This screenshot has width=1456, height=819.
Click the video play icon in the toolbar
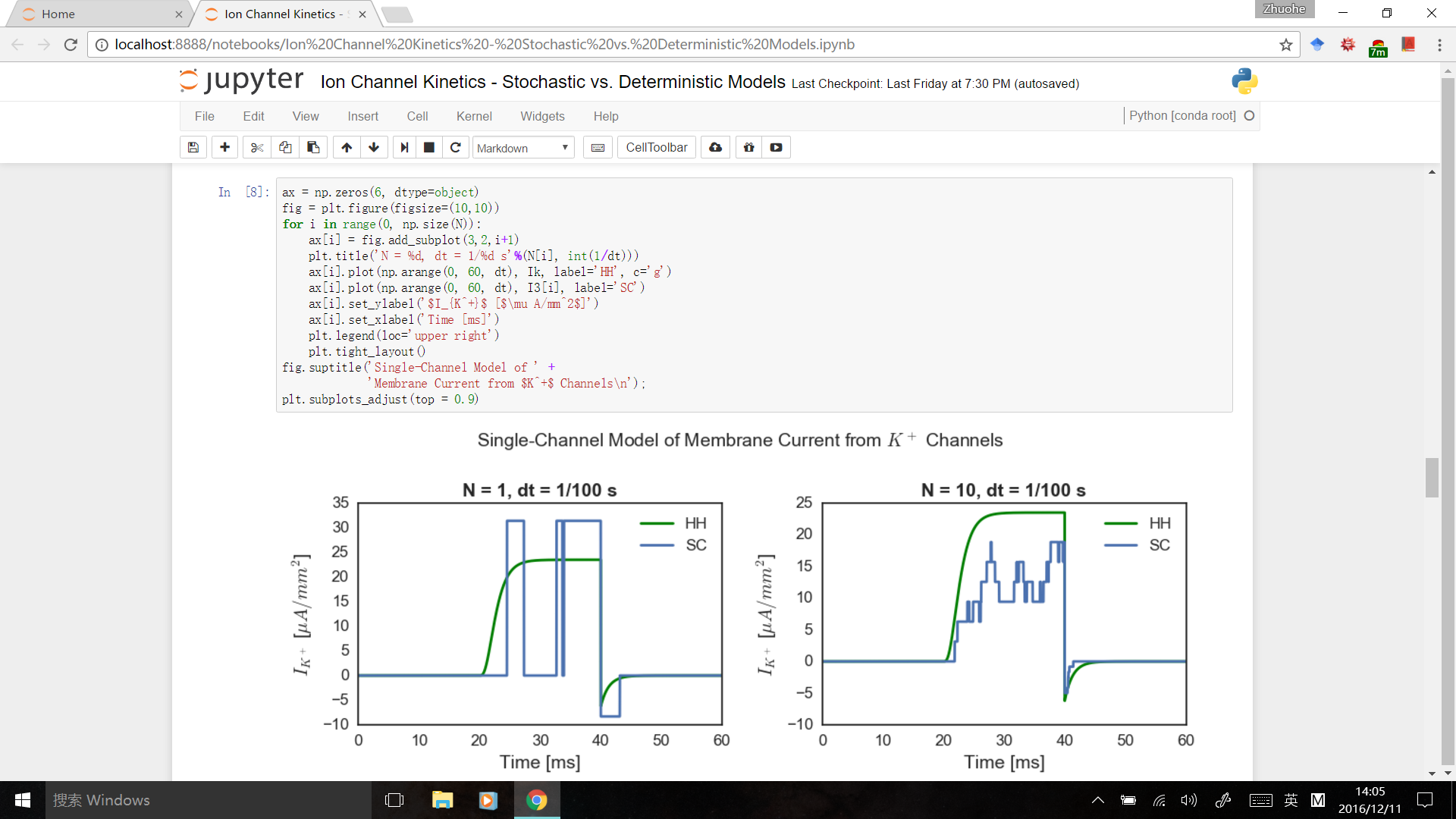tap(776, 147)
